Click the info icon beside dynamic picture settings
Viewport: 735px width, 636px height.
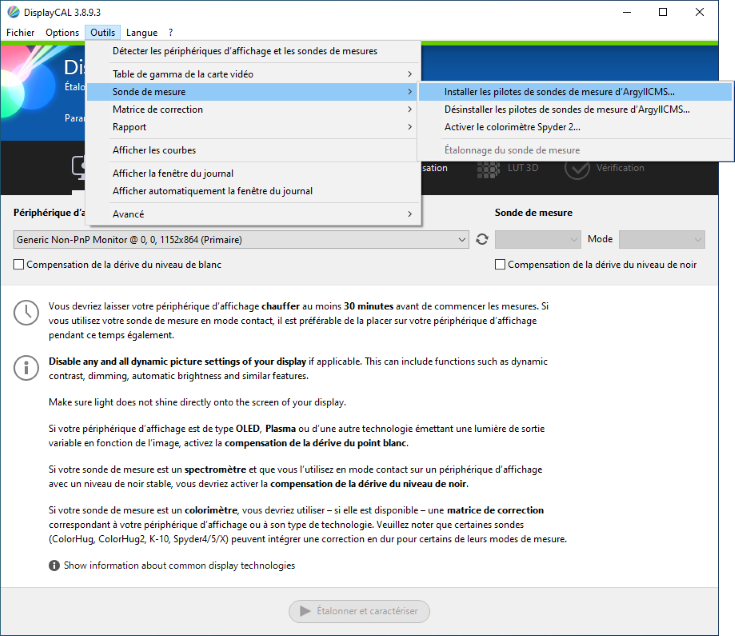(26, 367)
